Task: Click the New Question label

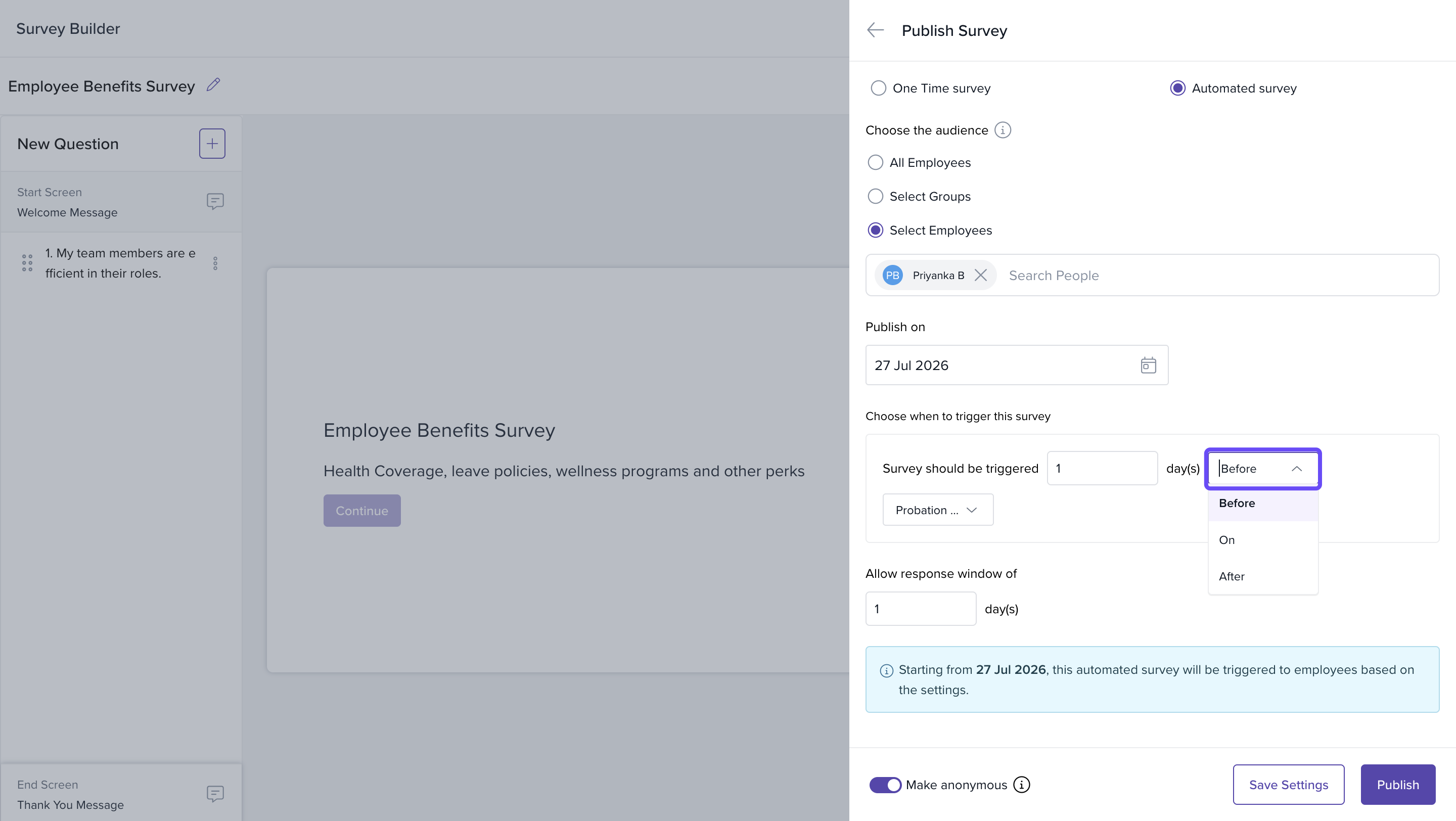Action: pyautogui.click(x=68, y=144)
